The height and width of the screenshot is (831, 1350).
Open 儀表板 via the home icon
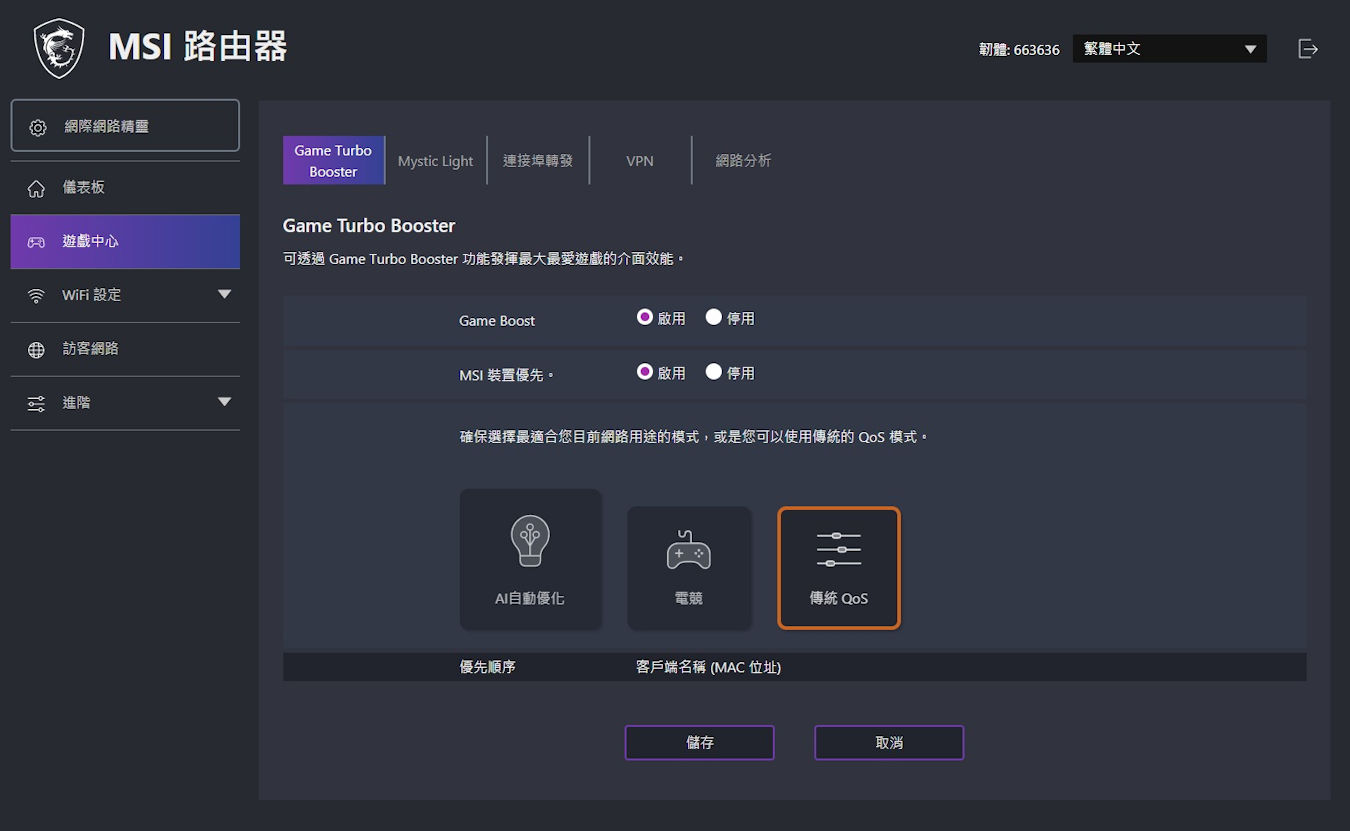coord(36,188)
